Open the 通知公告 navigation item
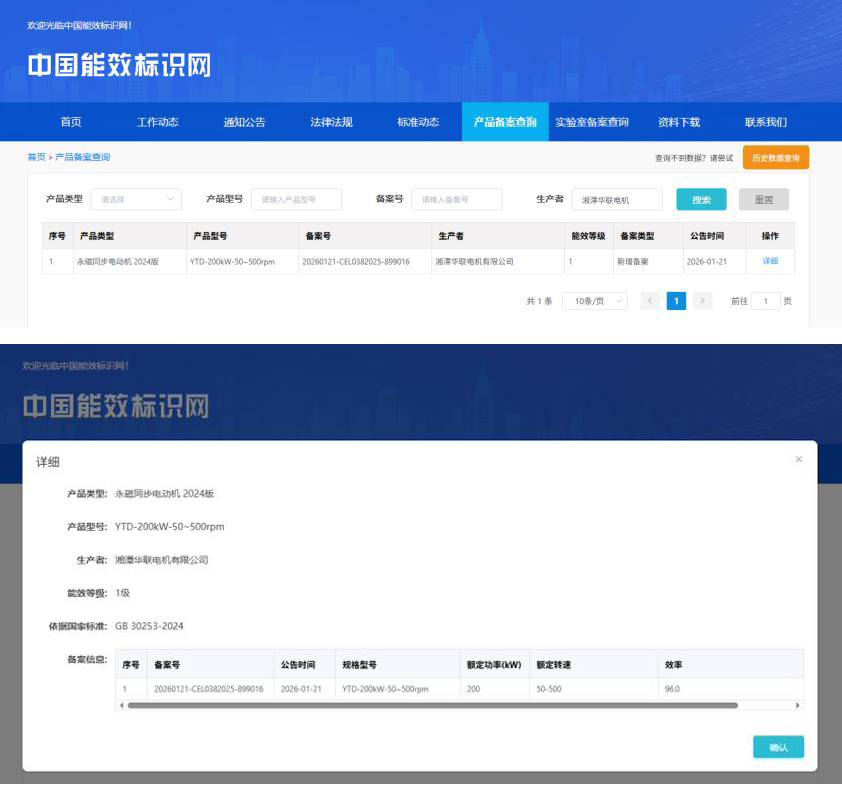Screen dimensions: 842x785 click(244, 122)
